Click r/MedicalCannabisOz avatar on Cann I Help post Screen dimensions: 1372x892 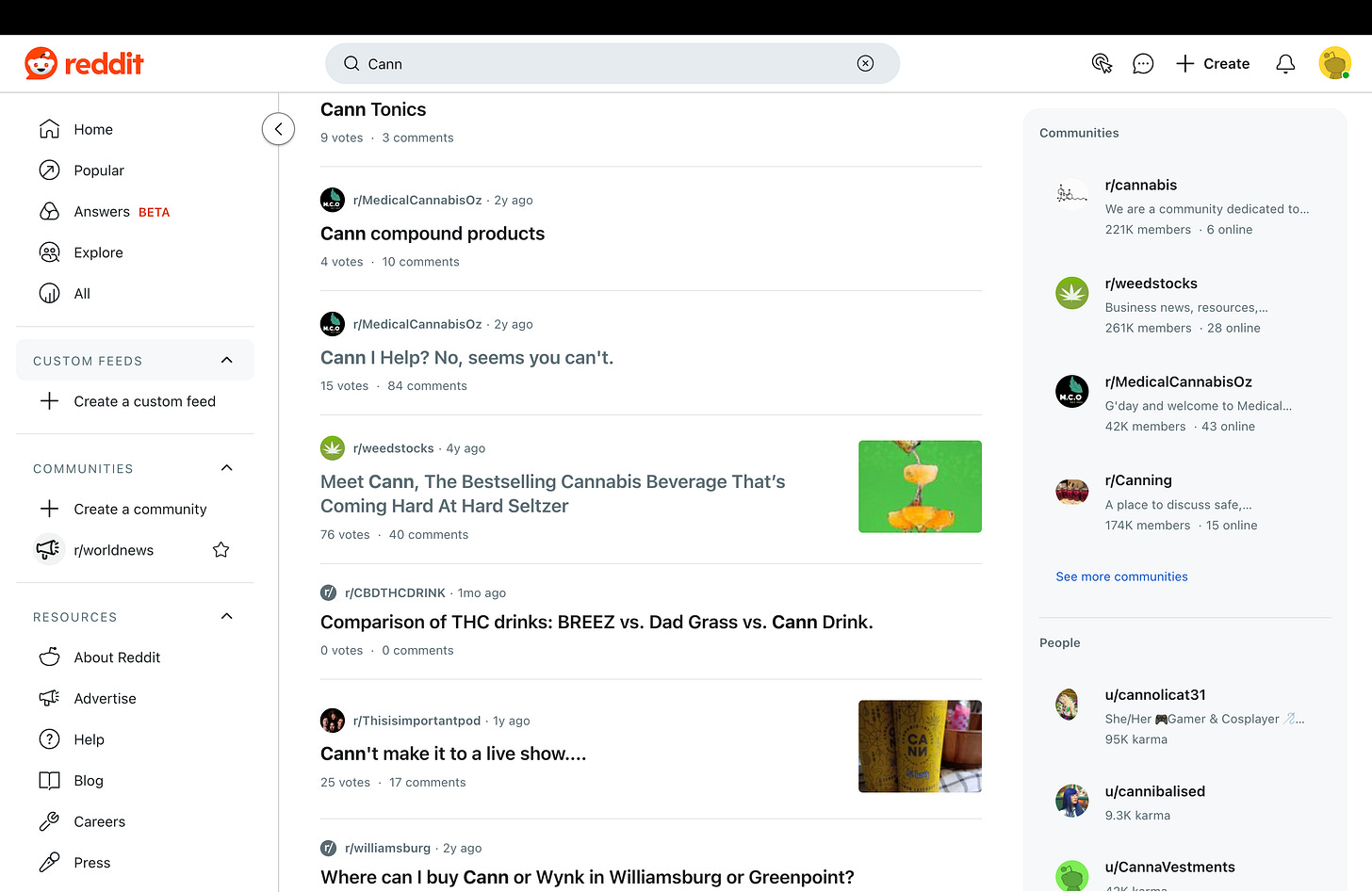click(x=333, y=324)
